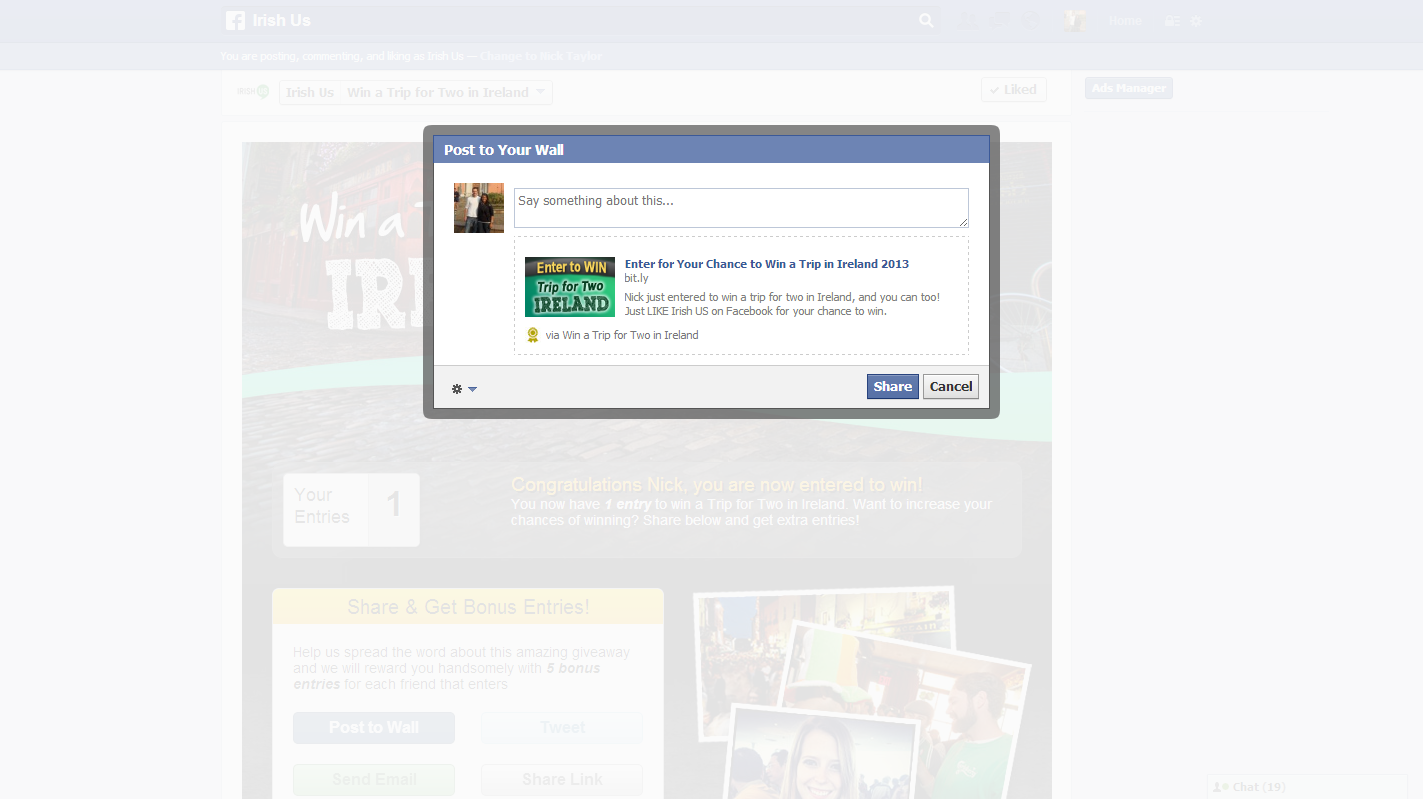Screen dimensions: 1423x799
Task: Click the Share button
Action: point(892,387)
